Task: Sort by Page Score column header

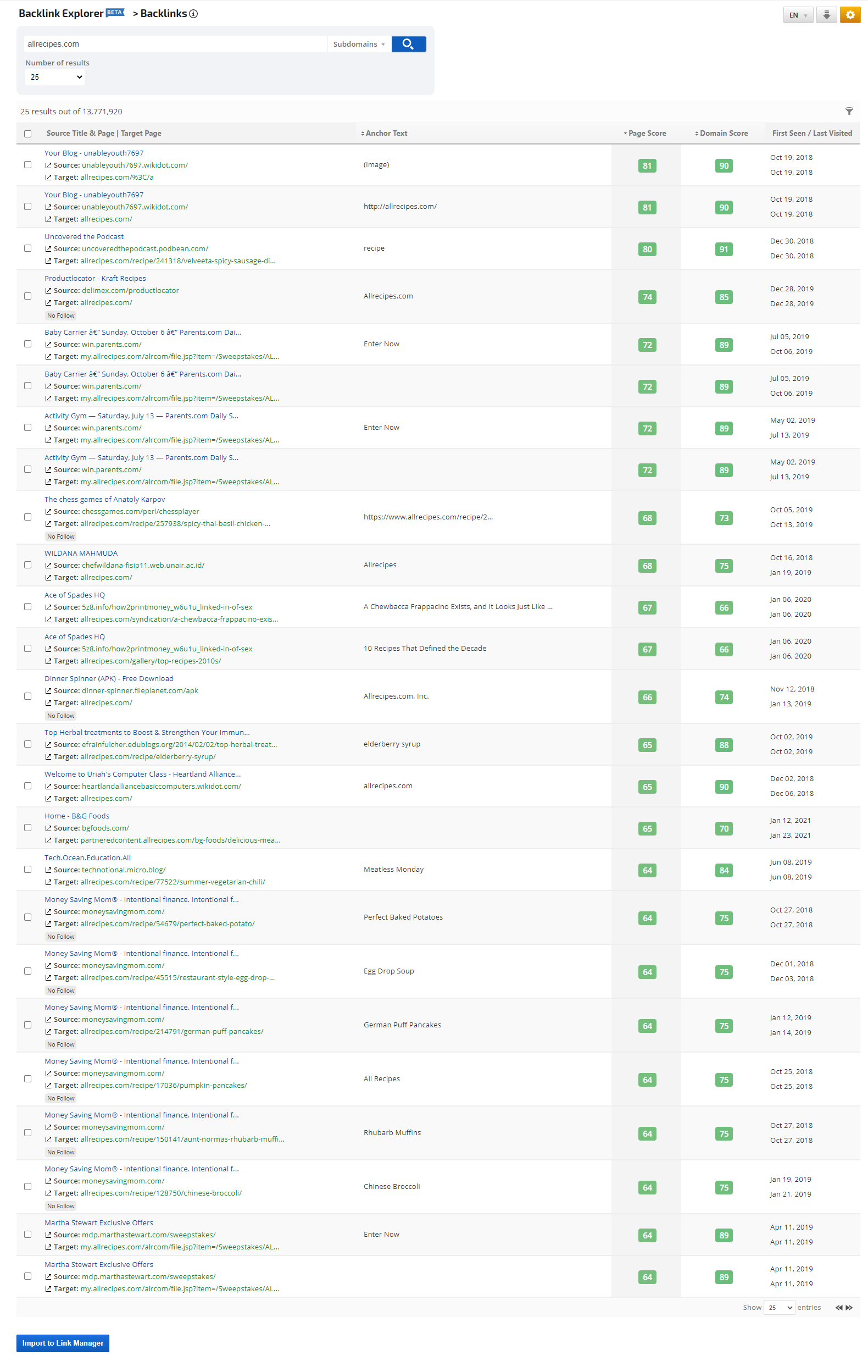Action: click(x=646, y=134)
